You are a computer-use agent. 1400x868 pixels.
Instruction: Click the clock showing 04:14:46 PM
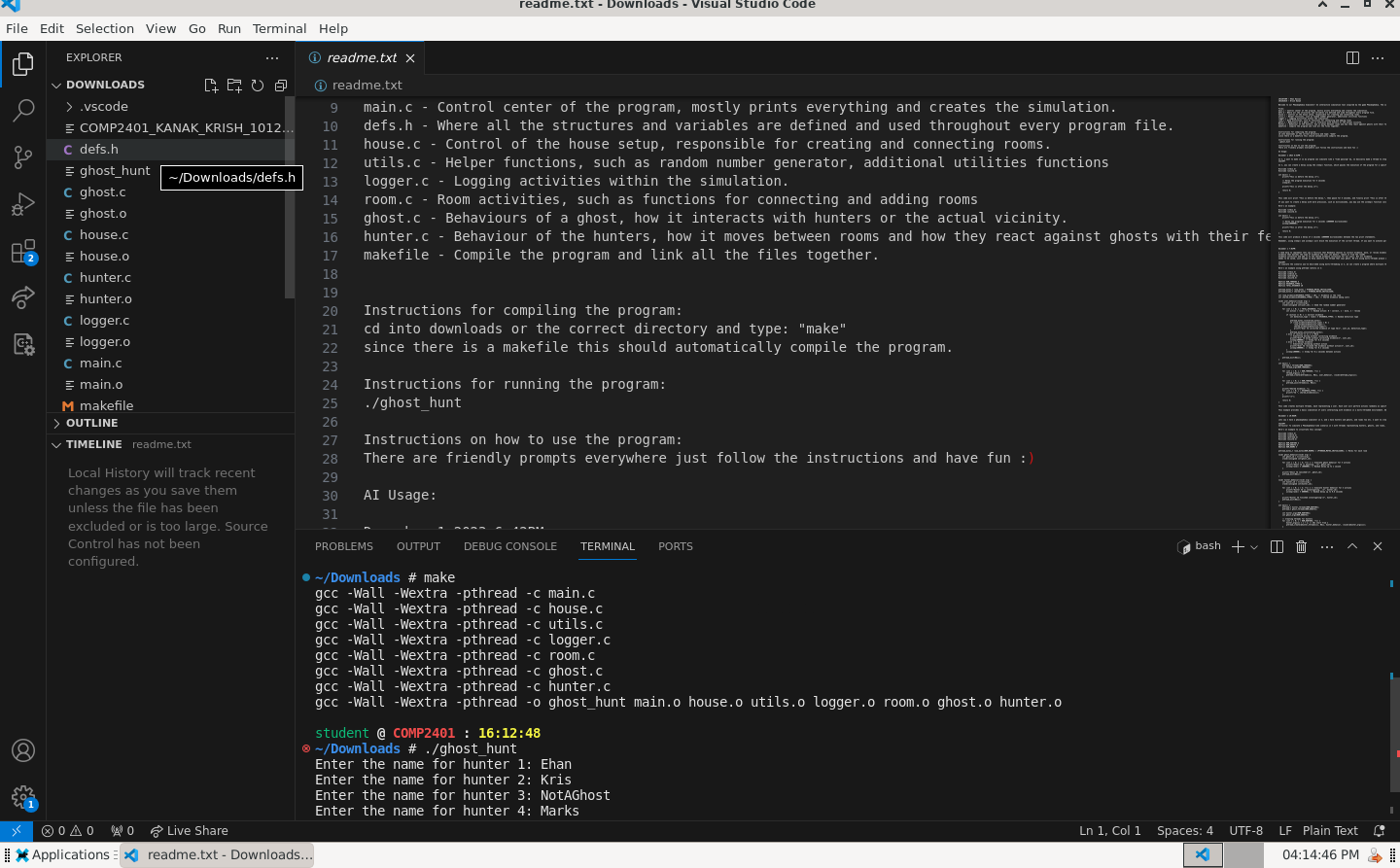point(1320,855)
